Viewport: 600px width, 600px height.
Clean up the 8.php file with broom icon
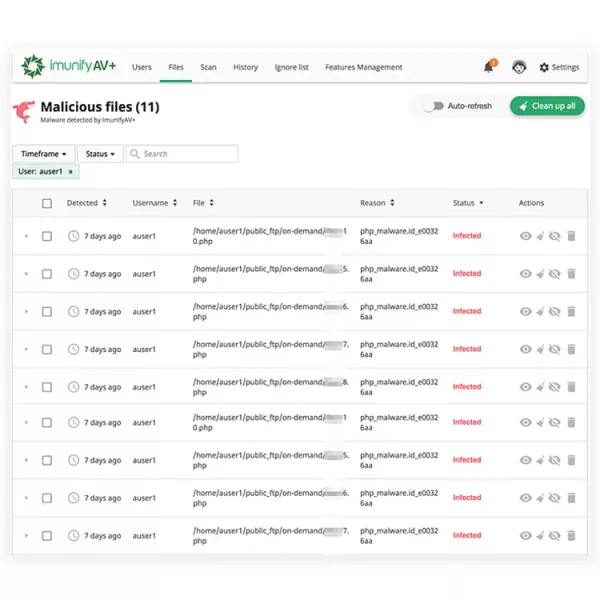[540, 387]
